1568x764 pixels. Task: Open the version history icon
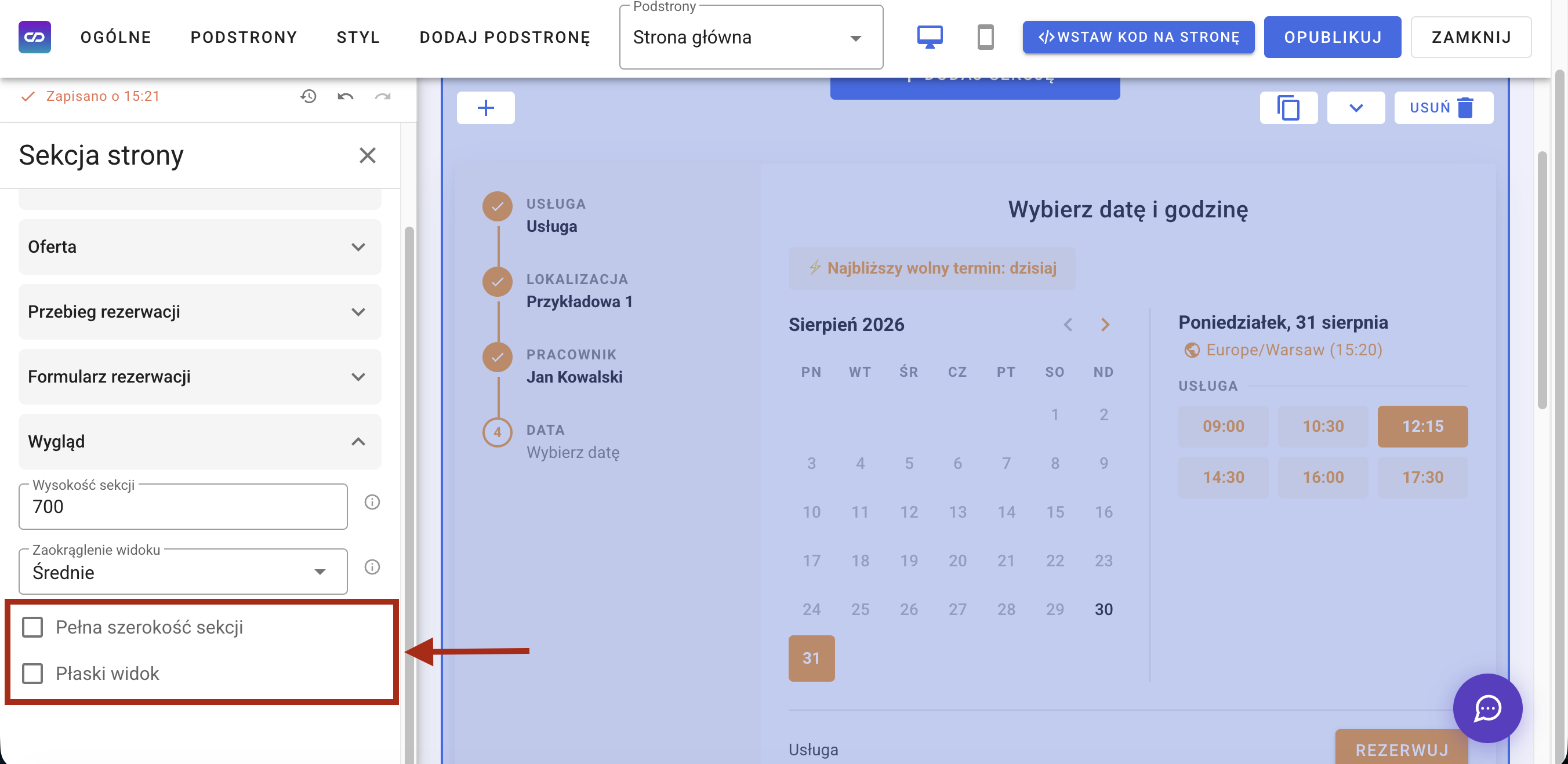(x=308, y=96)
